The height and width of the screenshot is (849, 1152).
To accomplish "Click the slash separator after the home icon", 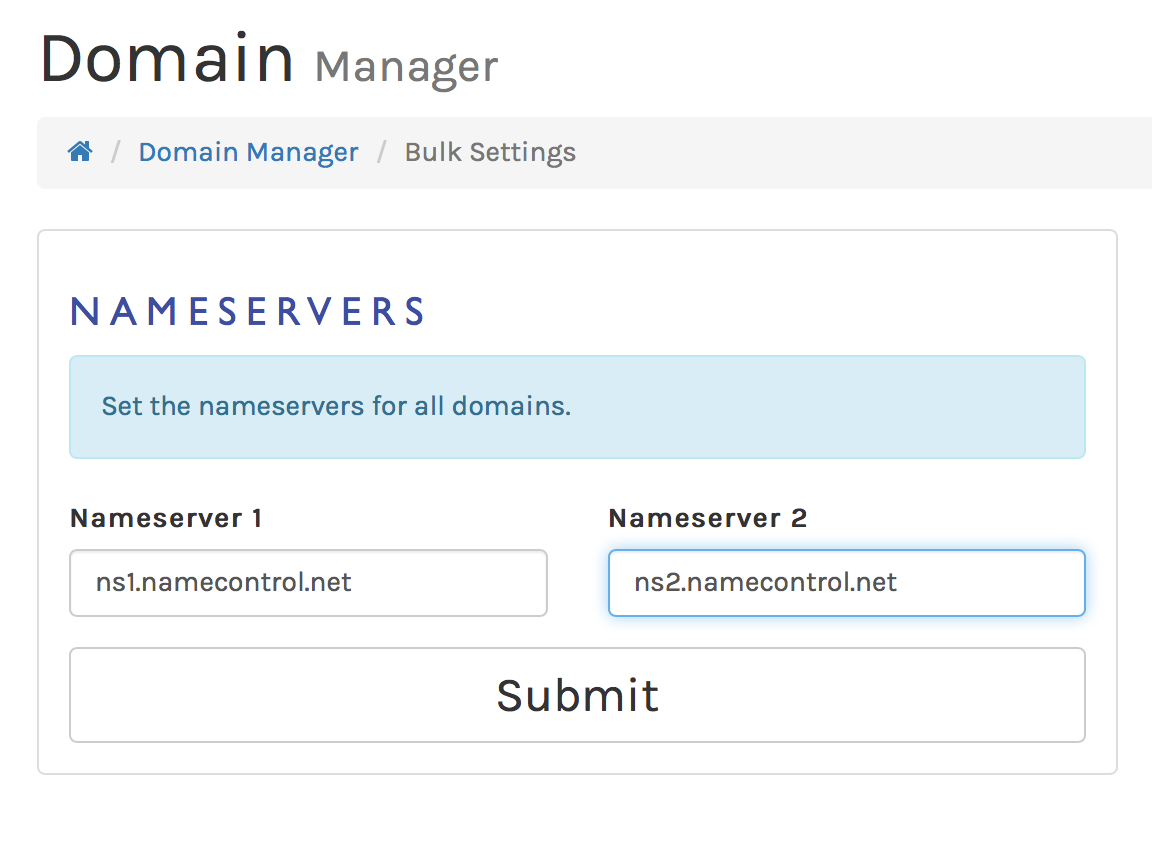I will coord(116,152).
